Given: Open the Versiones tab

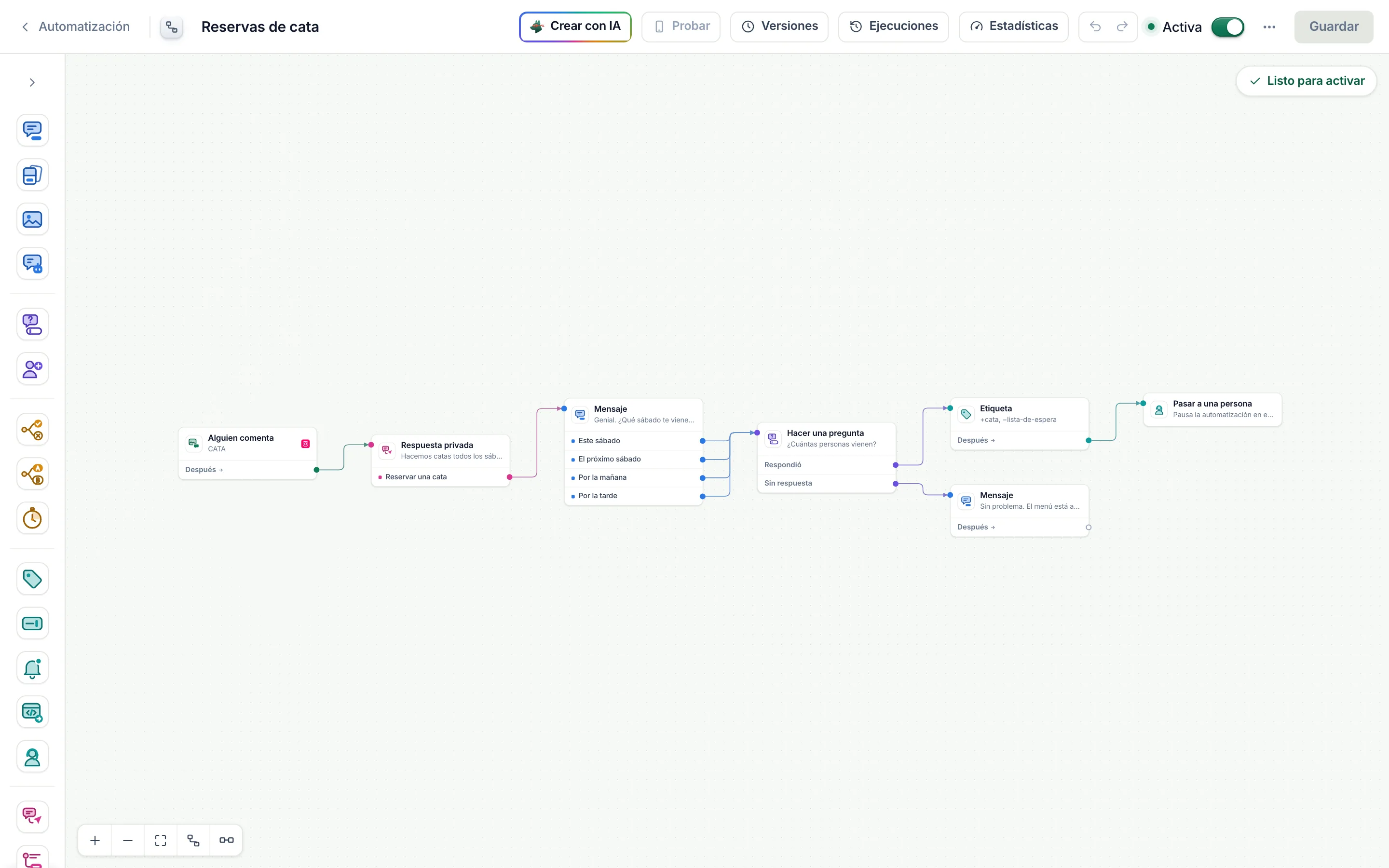Looking at the screenshot, I should pos(779,27).
